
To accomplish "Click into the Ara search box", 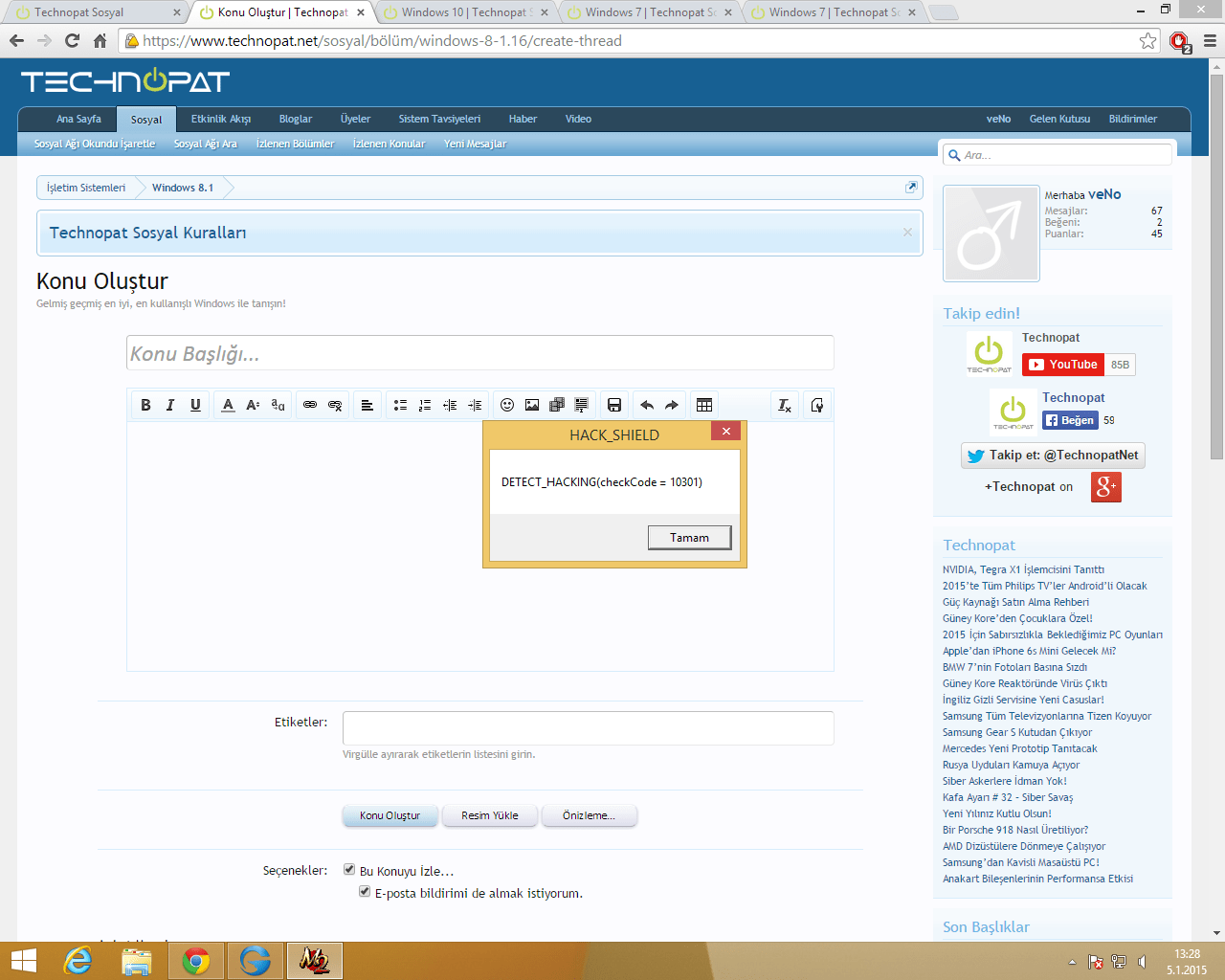I will pyautogui.click(x=1058, y=155).
